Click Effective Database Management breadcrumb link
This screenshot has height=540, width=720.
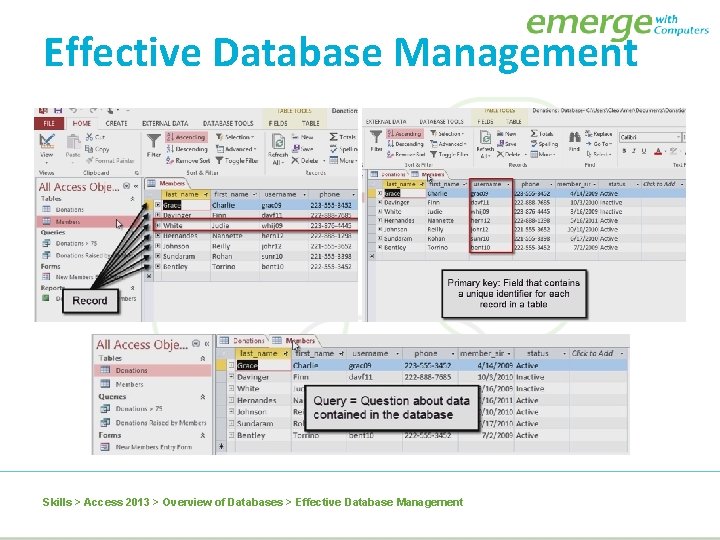point(379,502)
